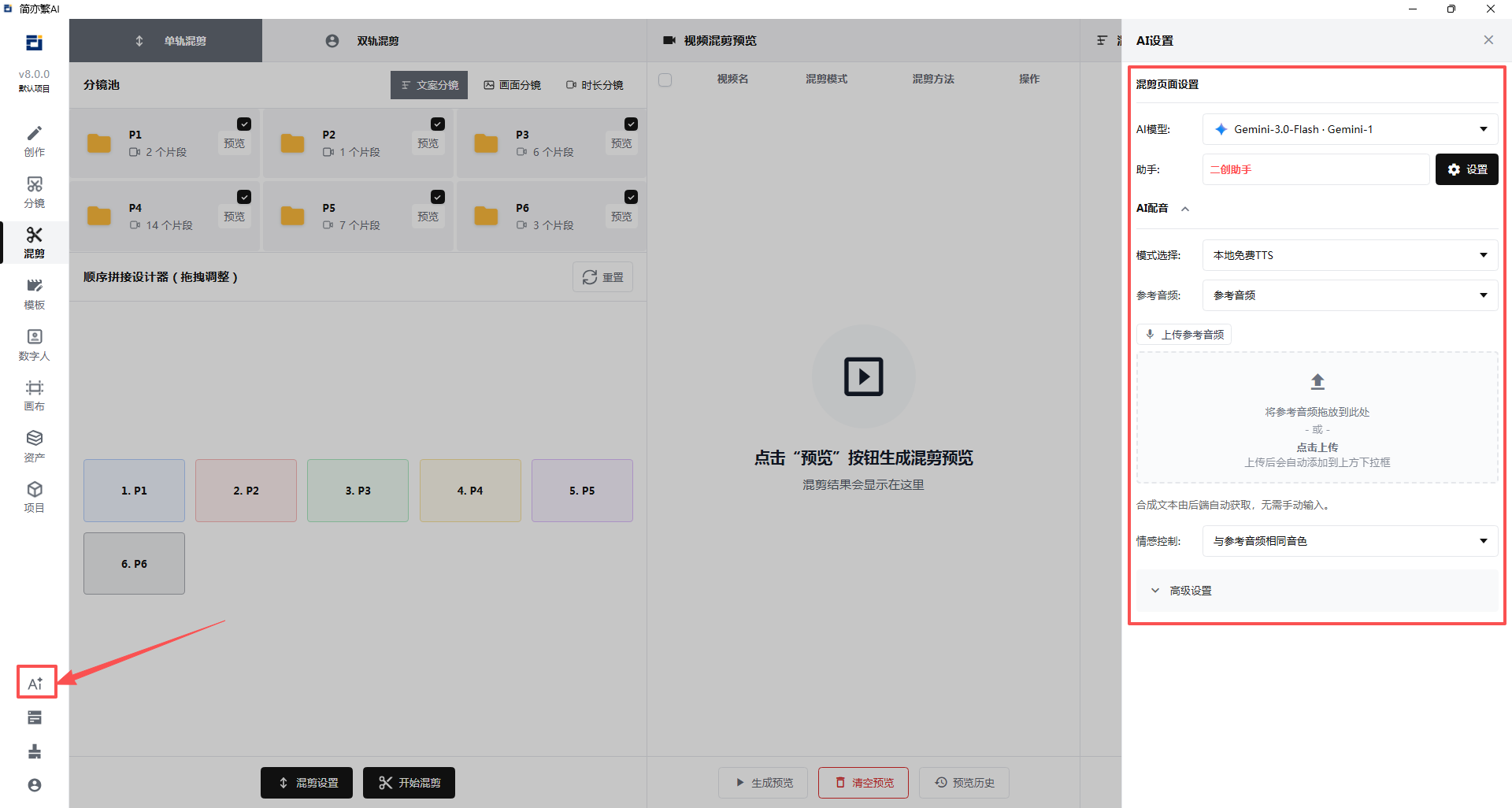The height and width of the screenshot is (808, 1512).
Task: Open the user account icon in sidebar
Action: click(35, 785)
